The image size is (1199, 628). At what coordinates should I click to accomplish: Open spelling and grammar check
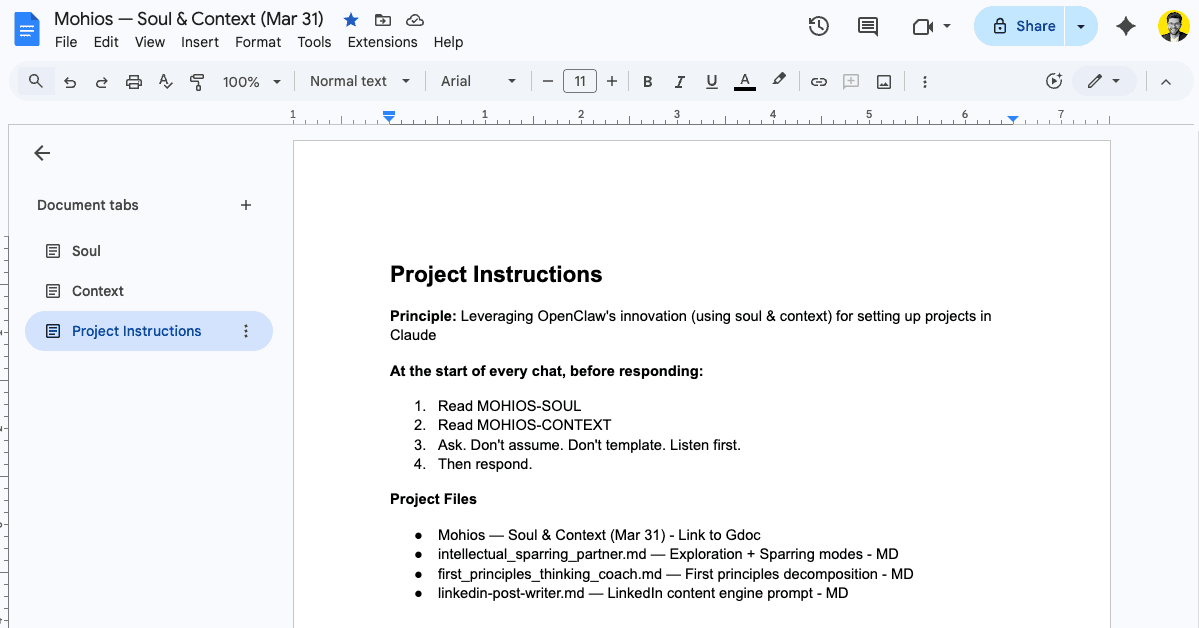166,81
